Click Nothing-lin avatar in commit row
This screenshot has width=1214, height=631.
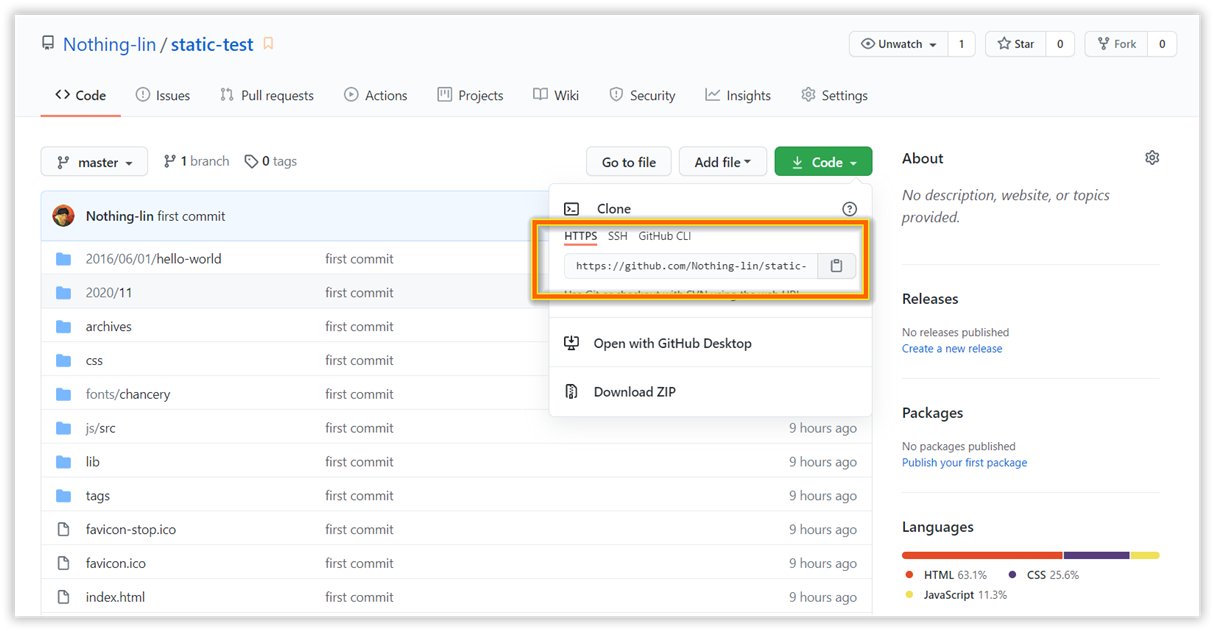(64, 216)
